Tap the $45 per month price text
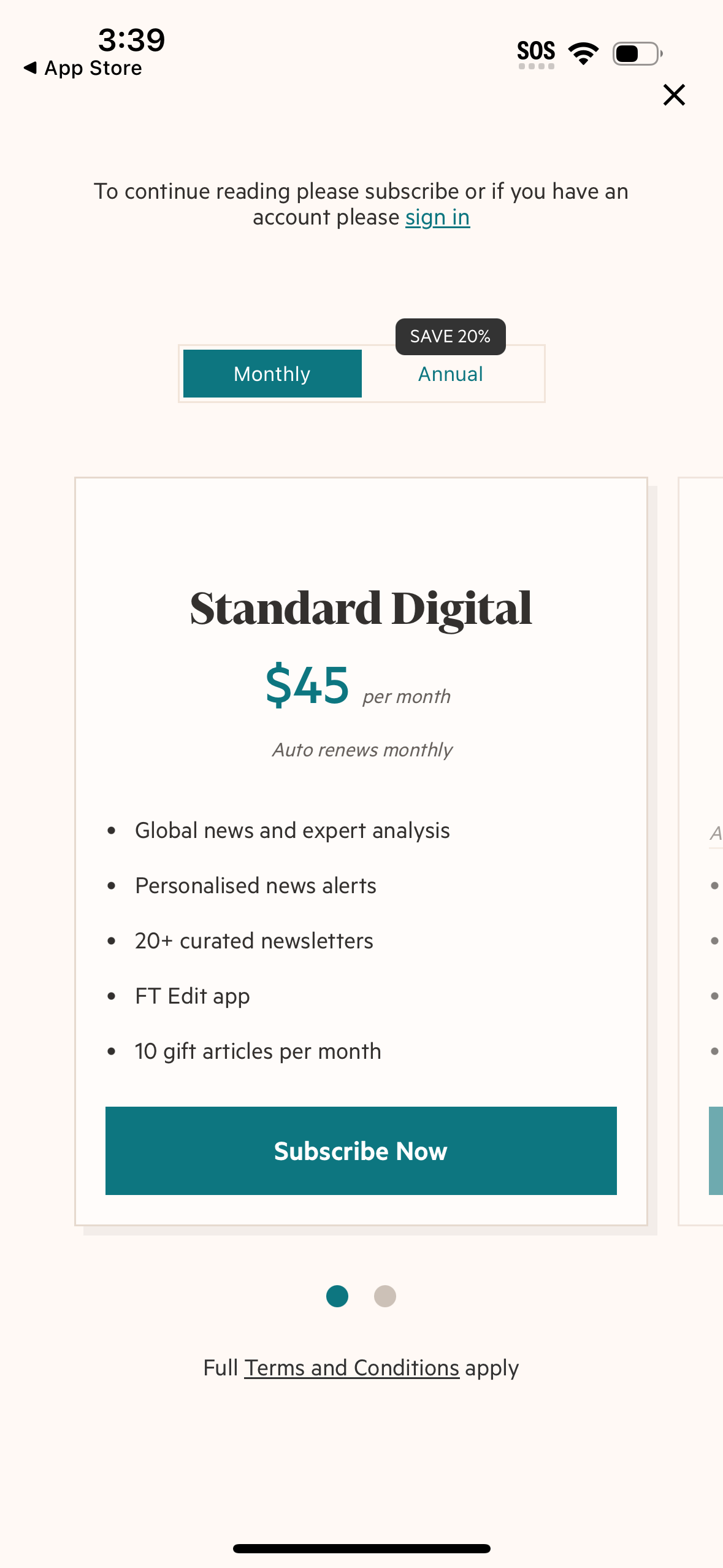 308,687
